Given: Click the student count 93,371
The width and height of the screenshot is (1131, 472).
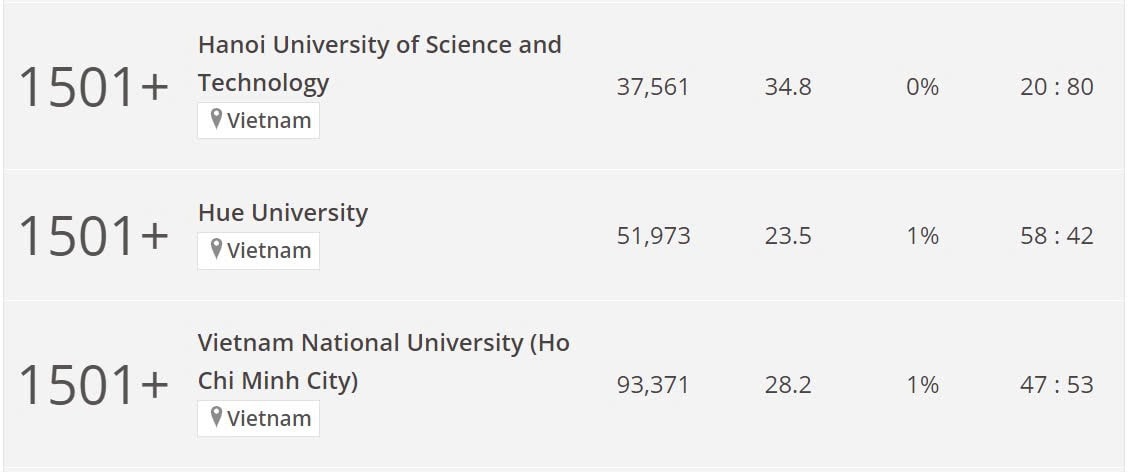Looking at the screenshot, I should tap(653, 385).
